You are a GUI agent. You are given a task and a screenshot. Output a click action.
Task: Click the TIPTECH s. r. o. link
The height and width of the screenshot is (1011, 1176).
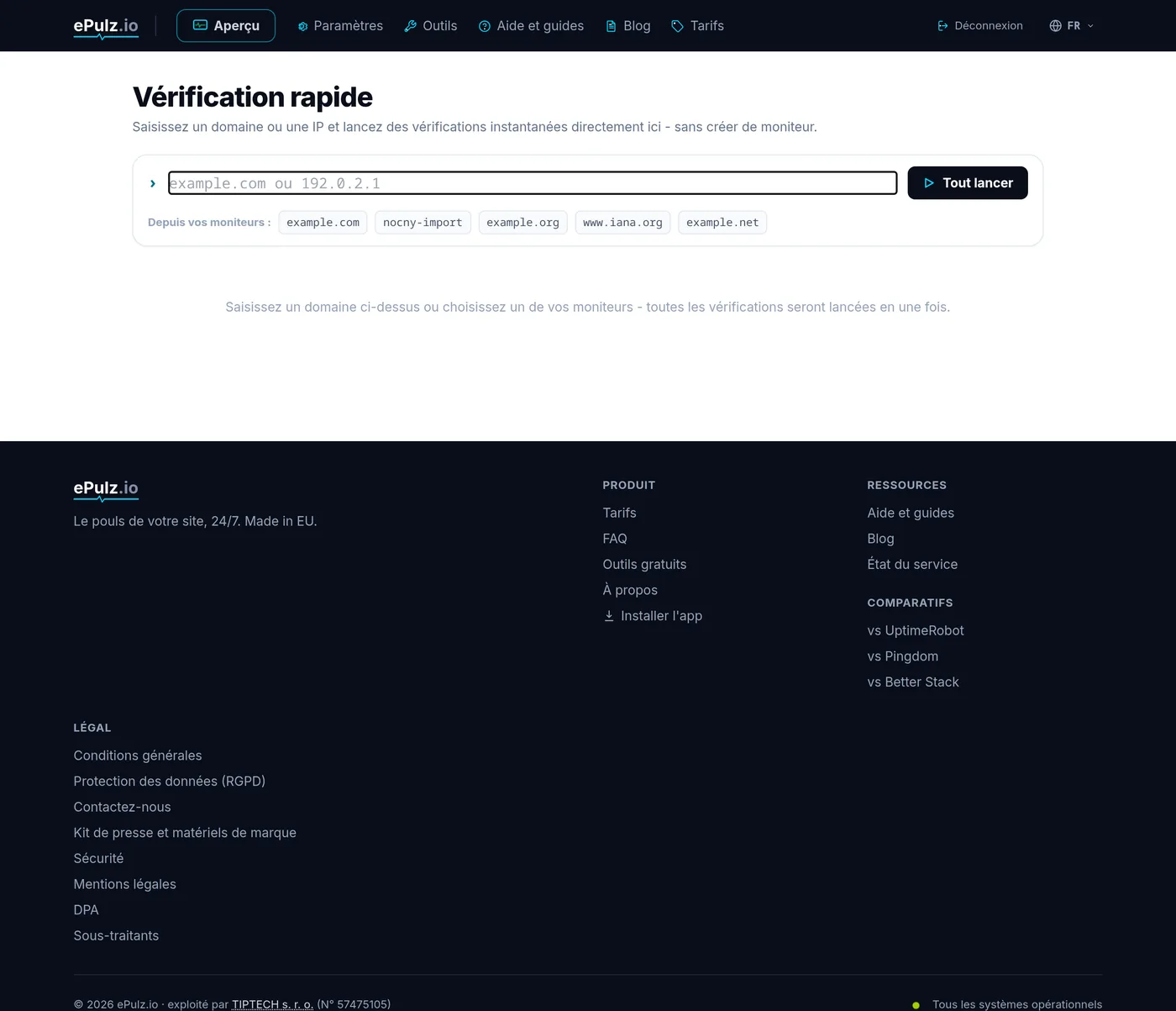tap(273, 1004)
